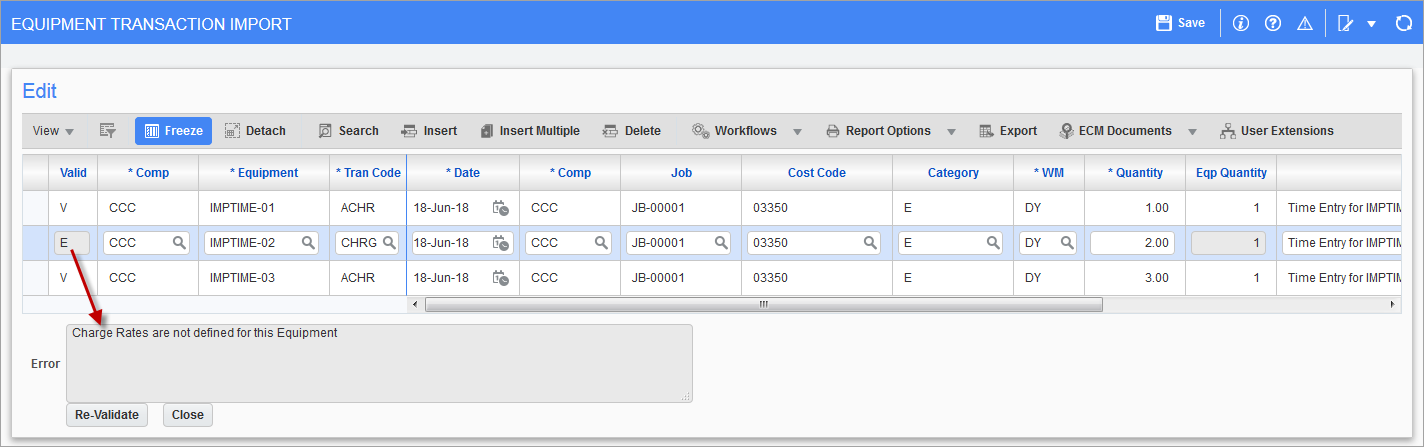Click the query by example filter icon
This screenshot has width=1424, height=447.
[108, 131]
